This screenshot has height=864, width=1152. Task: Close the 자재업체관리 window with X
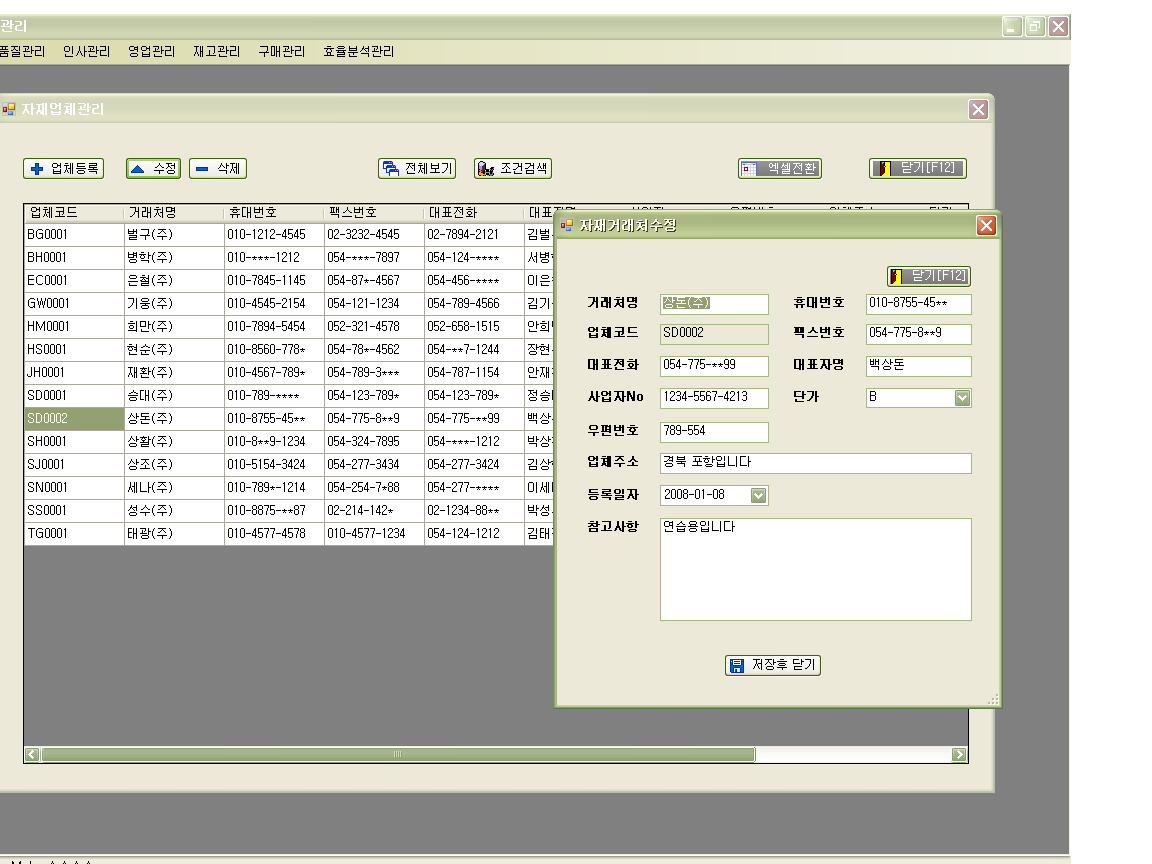pyautogui.click(x=978, y=109)
